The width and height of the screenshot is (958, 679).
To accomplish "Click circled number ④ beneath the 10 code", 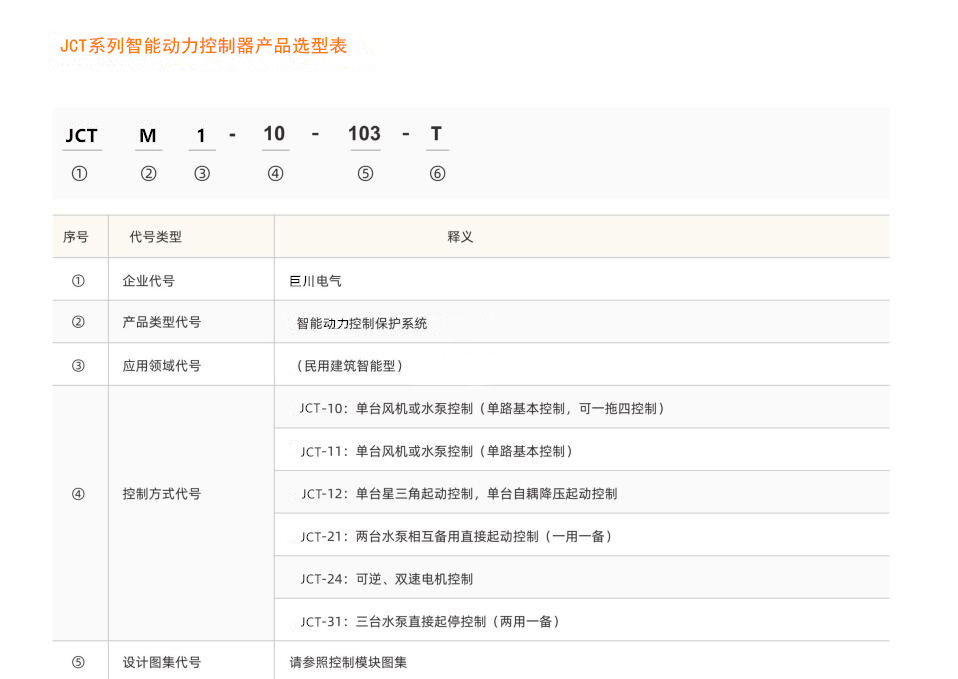I will [275, 174].
